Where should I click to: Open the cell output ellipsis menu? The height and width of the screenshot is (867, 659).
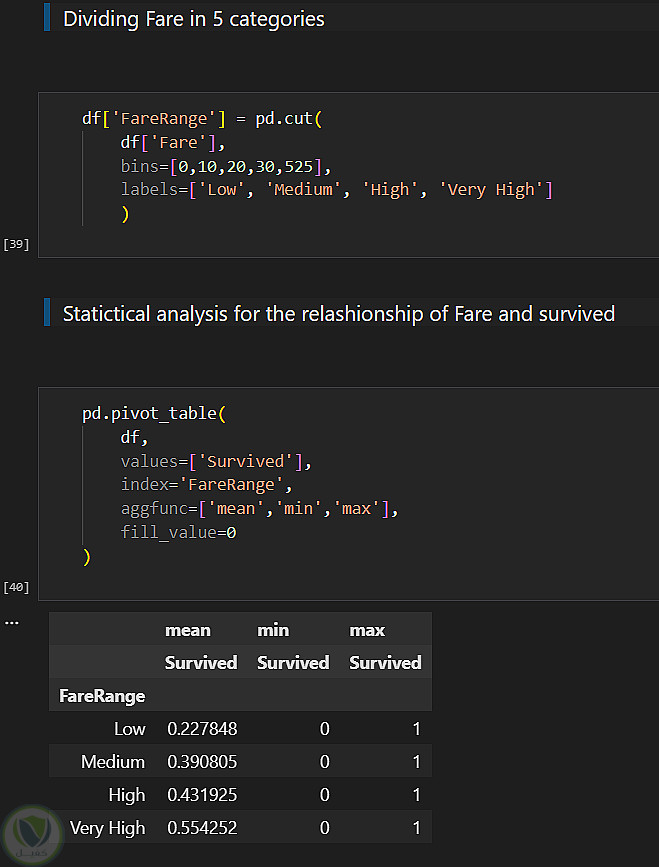tap(11, 621)
